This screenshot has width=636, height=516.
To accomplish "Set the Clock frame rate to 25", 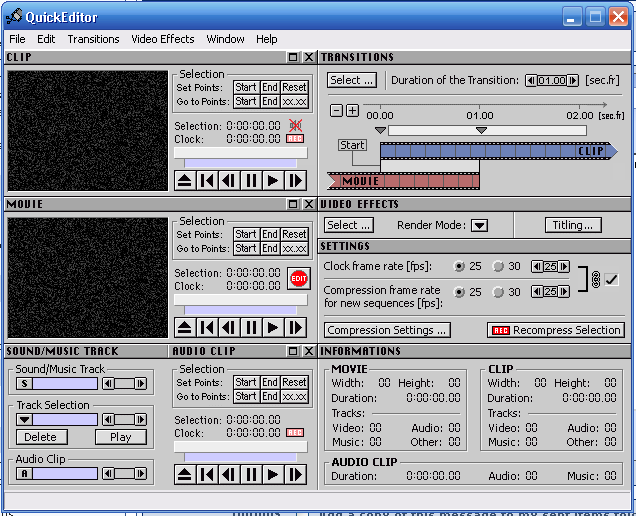I will coord(460,267).
